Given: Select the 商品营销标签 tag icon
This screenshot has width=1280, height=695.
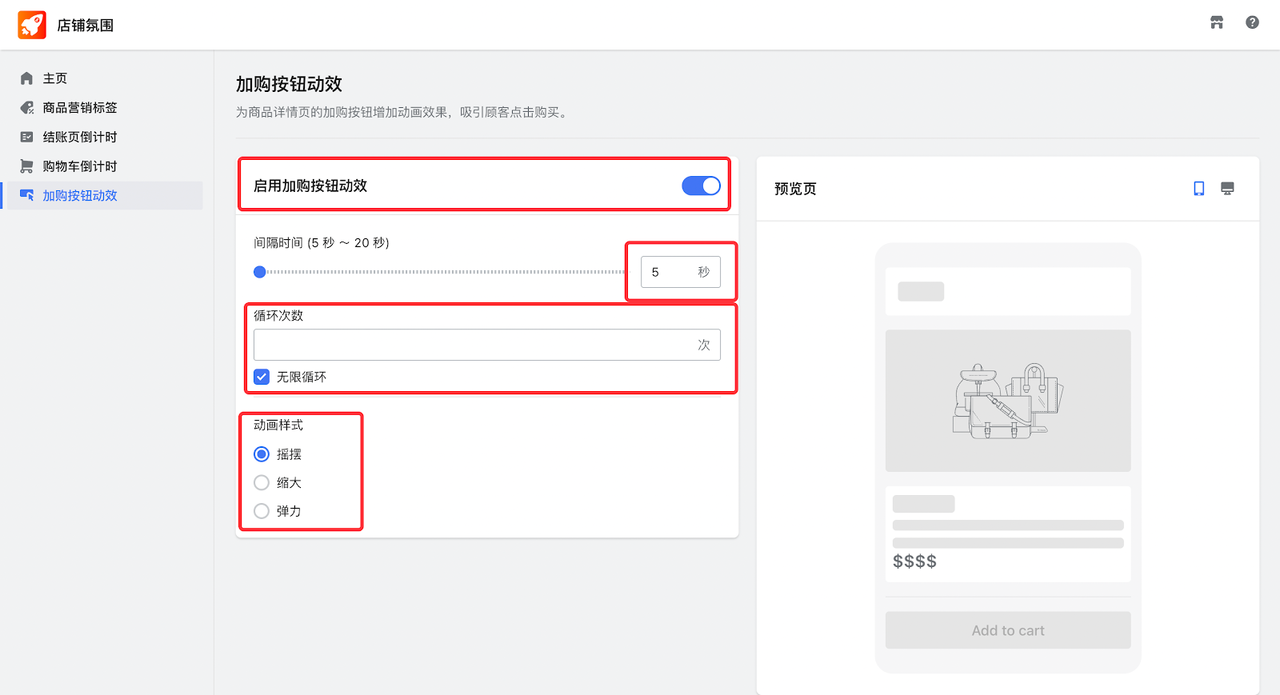Looking at the screenshot, I should (x=25, y=107).
